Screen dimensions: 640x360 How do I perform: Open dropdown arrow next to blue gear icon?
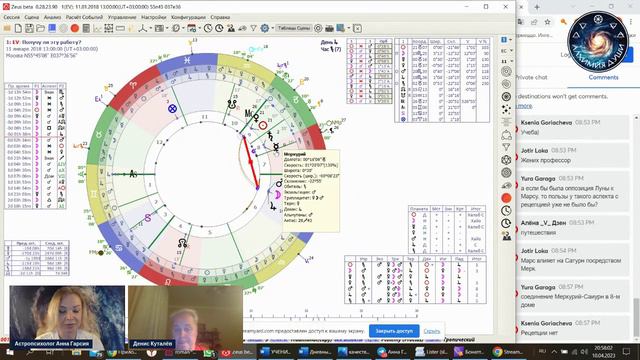coord(272,28)
